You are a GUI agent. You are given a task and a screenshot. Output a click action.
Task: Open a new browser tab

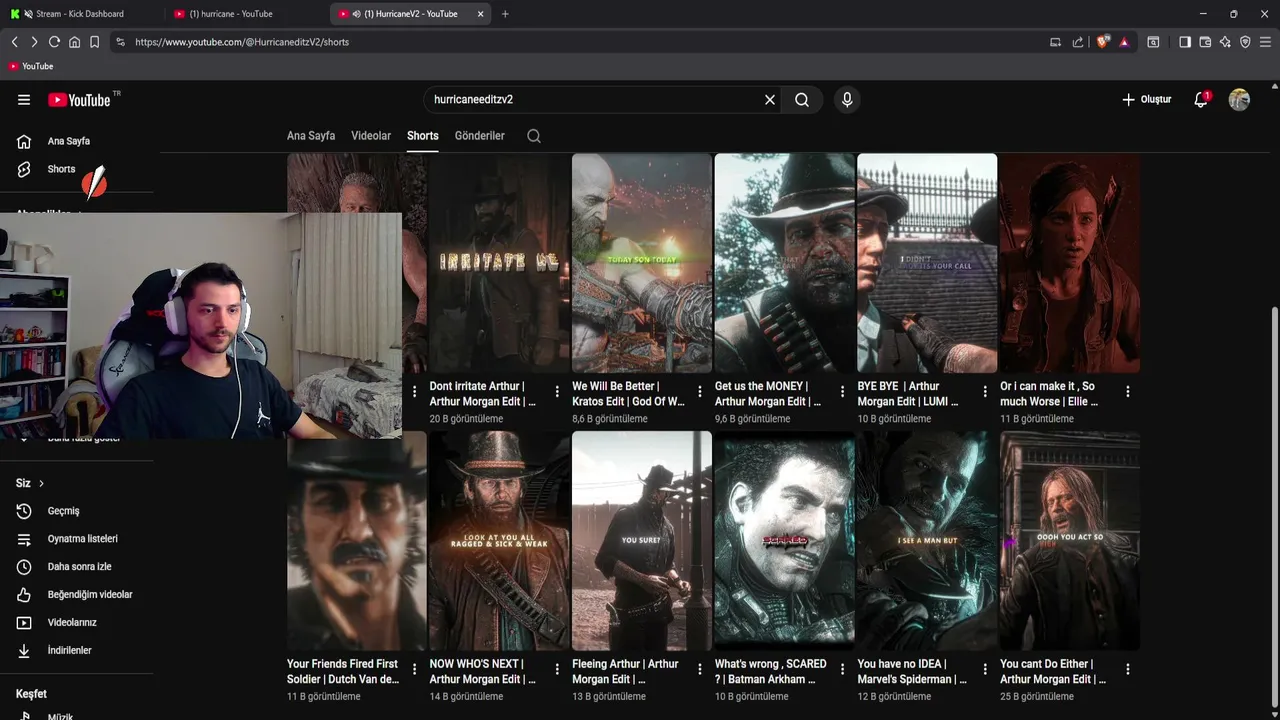505,14
